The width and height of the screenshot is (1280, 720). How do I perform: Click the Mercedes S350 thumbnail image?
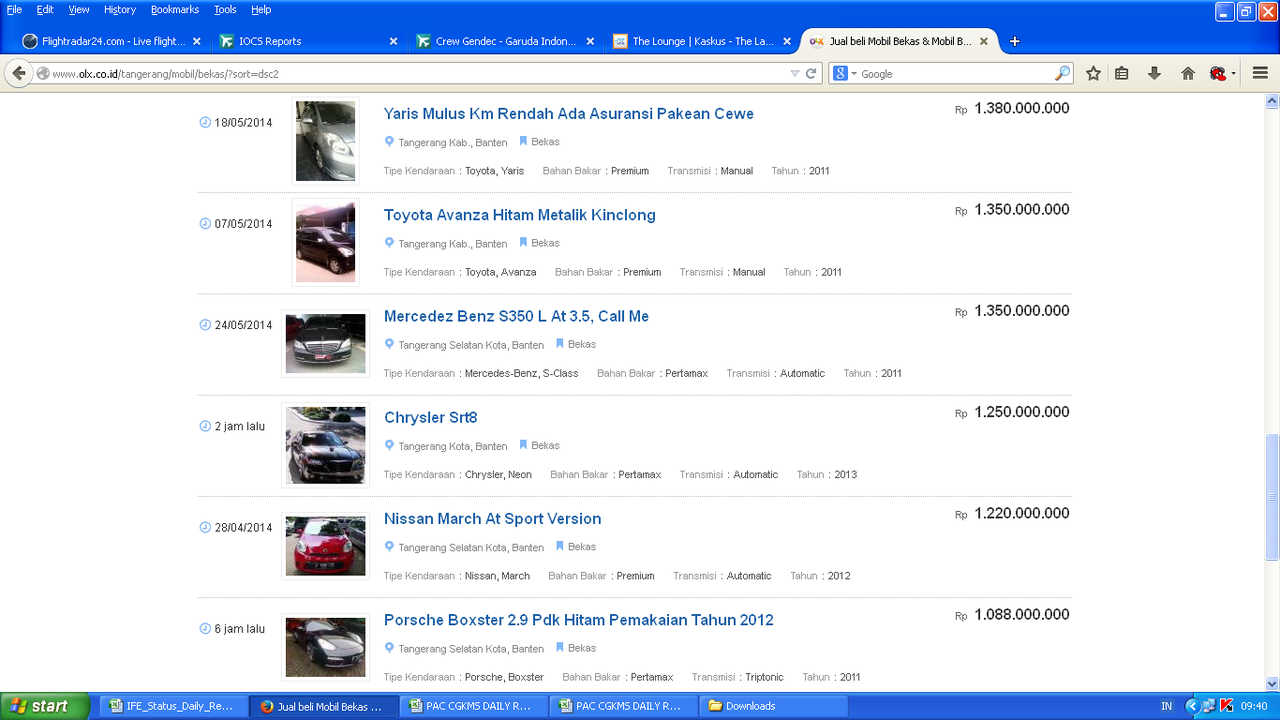coord(325,343)
